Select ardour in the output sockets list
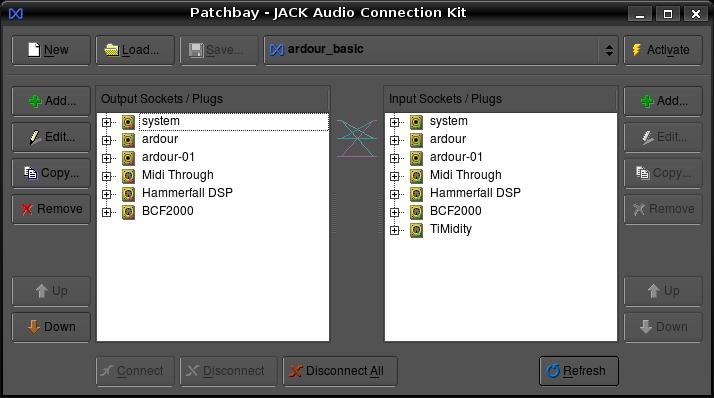Screen dimensions: 714x398 tap(160, 139)
